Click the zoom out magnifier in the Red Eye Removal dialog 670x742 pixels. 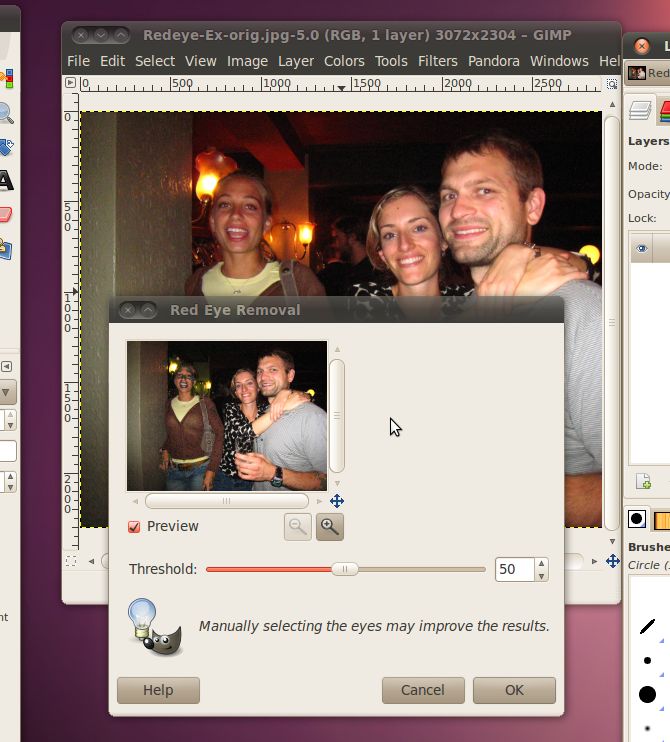coord(298,527)
